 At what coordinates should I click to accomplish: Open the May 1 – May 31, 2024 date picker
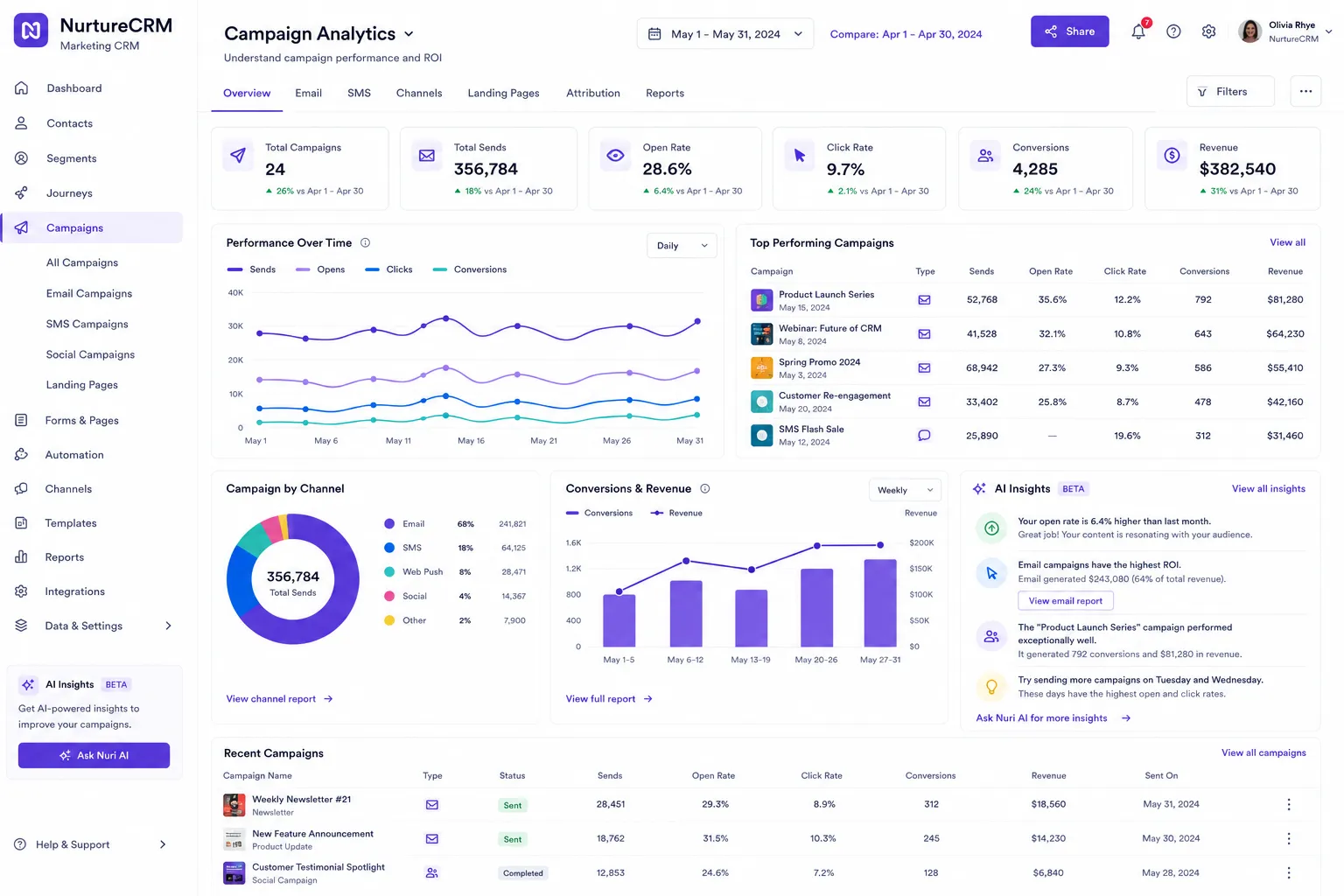[725, 34]
